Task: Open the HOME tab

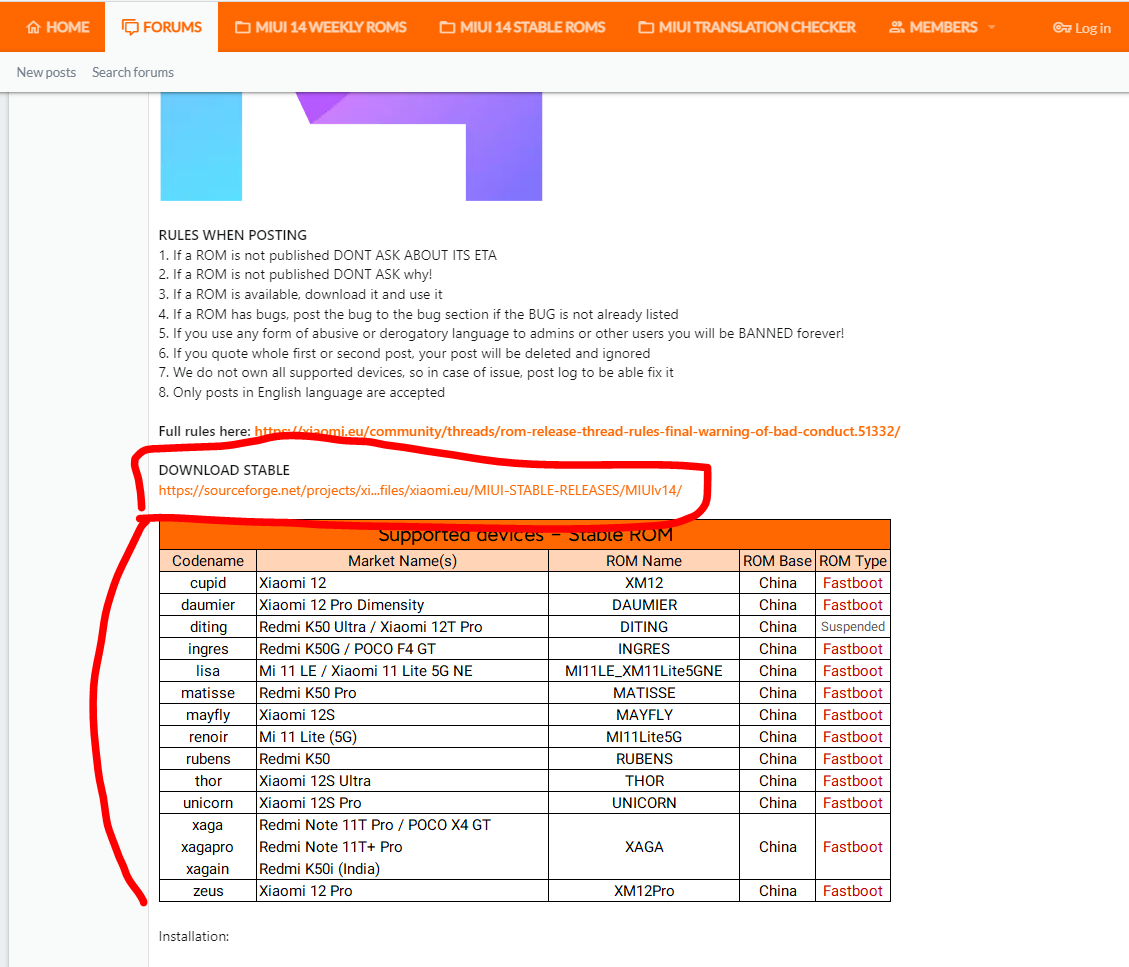Action: 58,27
